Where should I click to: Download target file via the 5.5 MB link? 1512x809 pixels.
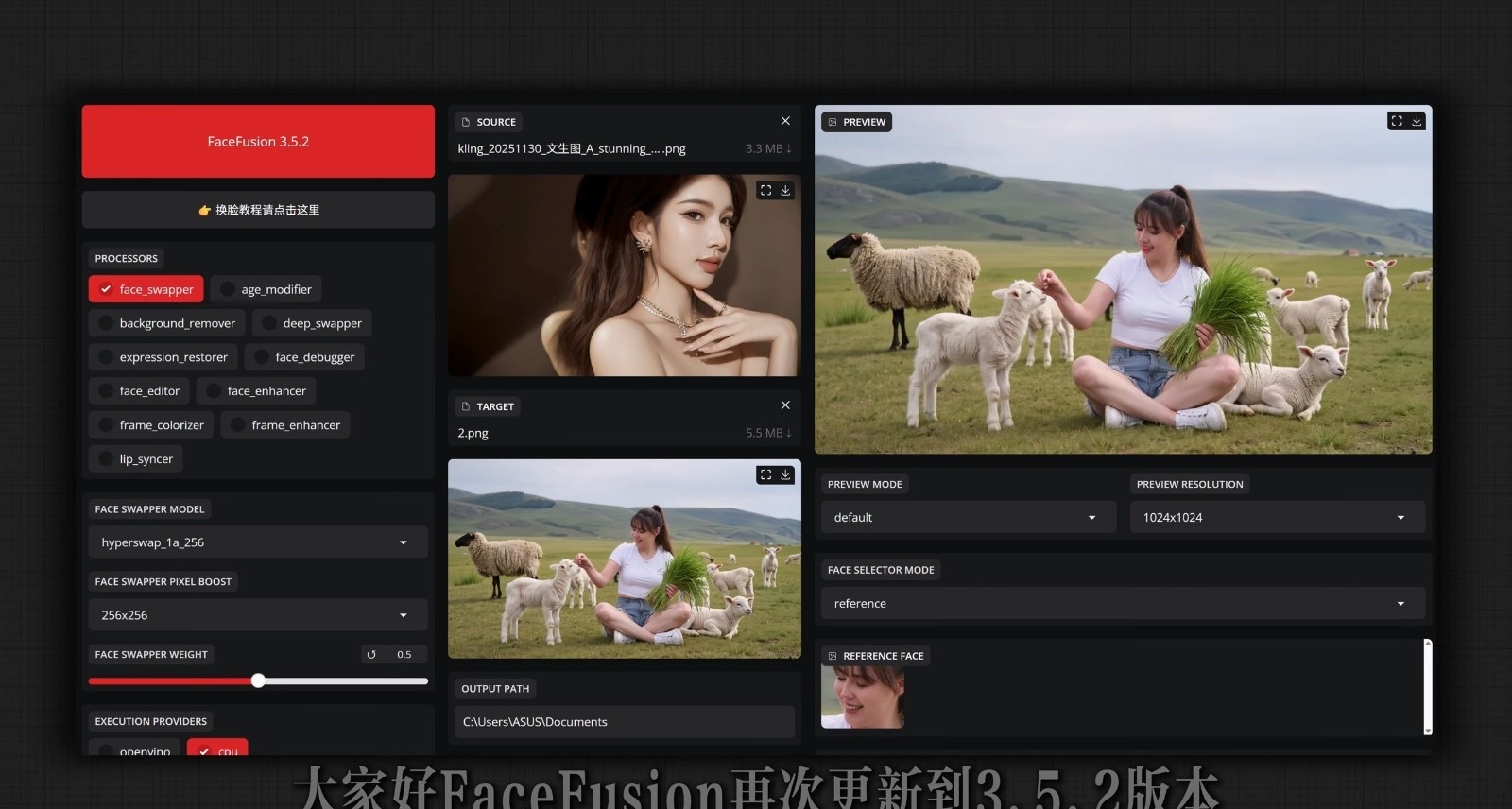768,433
